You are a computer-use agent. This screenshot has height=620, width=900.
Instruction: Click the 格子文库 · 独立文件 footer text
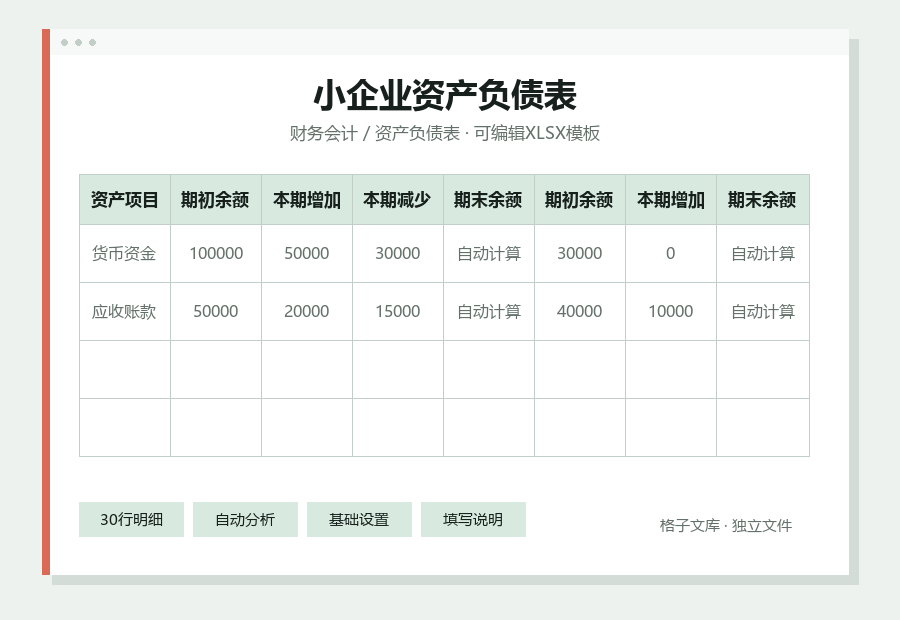(726, 526)
